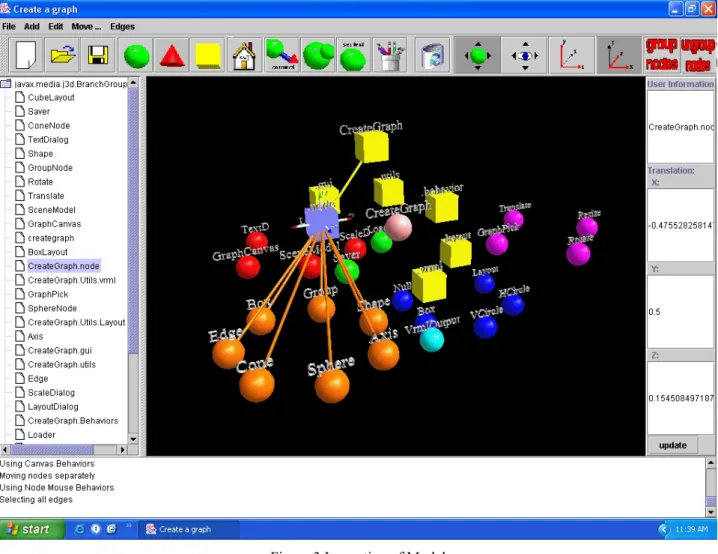The height and width of the screenshot is (554, 718).
Task: Toggle the solid red axis icon
Action: [x=619, y=55]
